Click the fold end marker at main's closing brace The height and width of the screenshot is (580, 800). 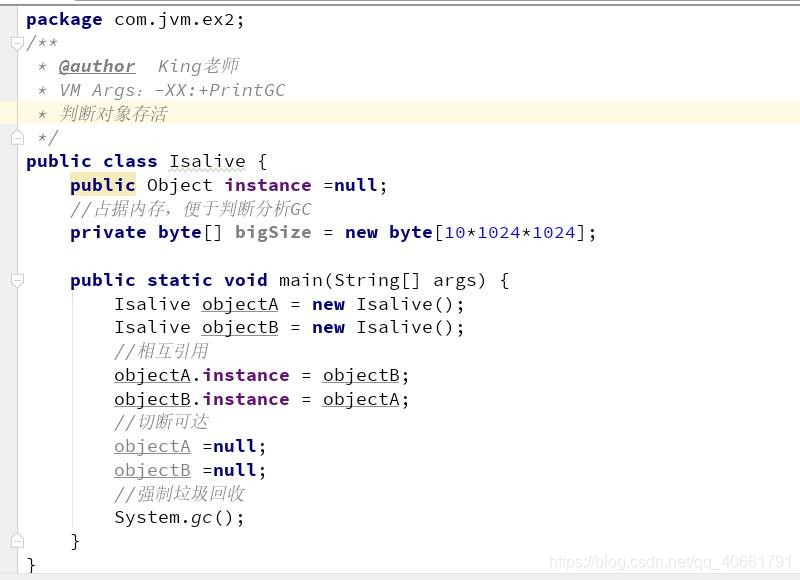(17, 541)
